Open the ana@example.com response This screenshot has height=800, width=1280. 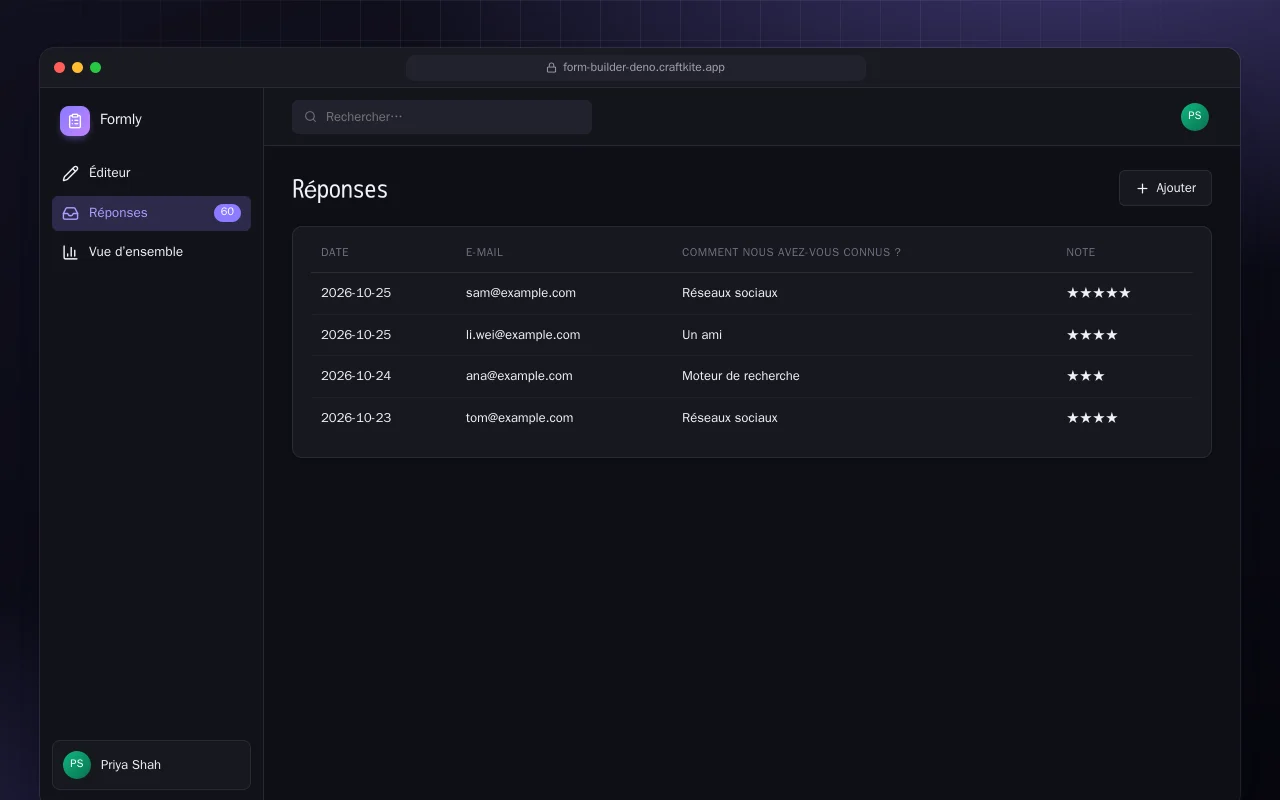click(x=752, y=376)
